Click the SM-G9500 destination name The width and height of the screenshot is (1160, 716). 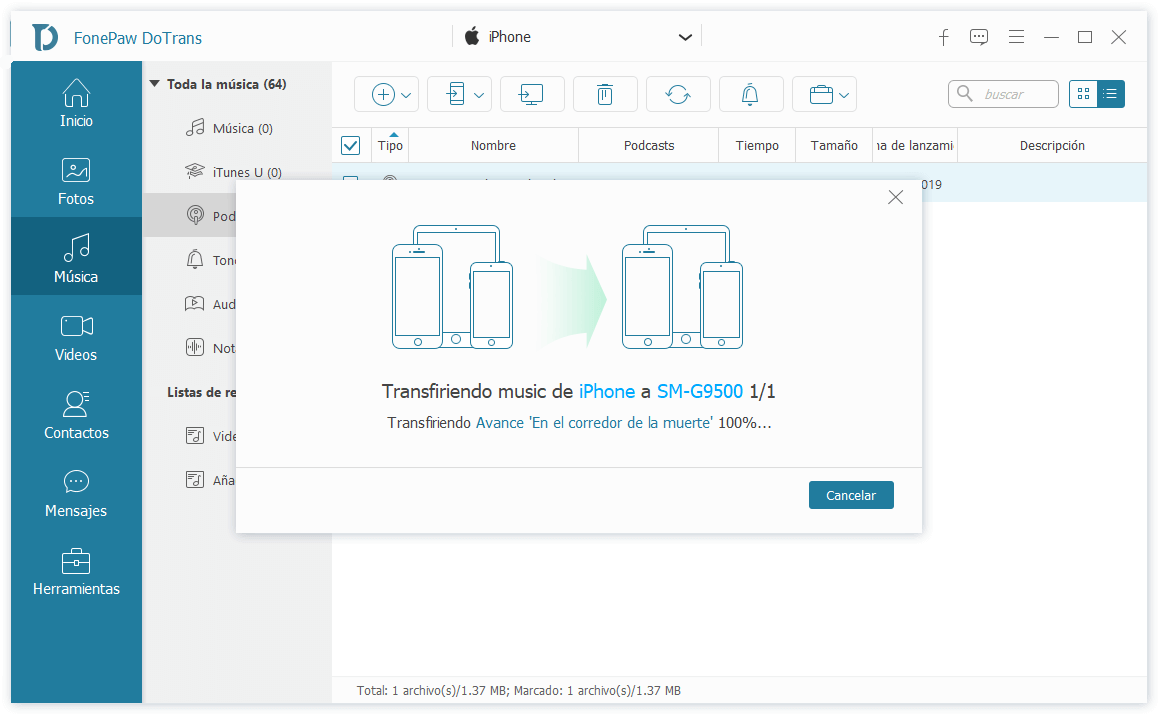coord(700,391)
